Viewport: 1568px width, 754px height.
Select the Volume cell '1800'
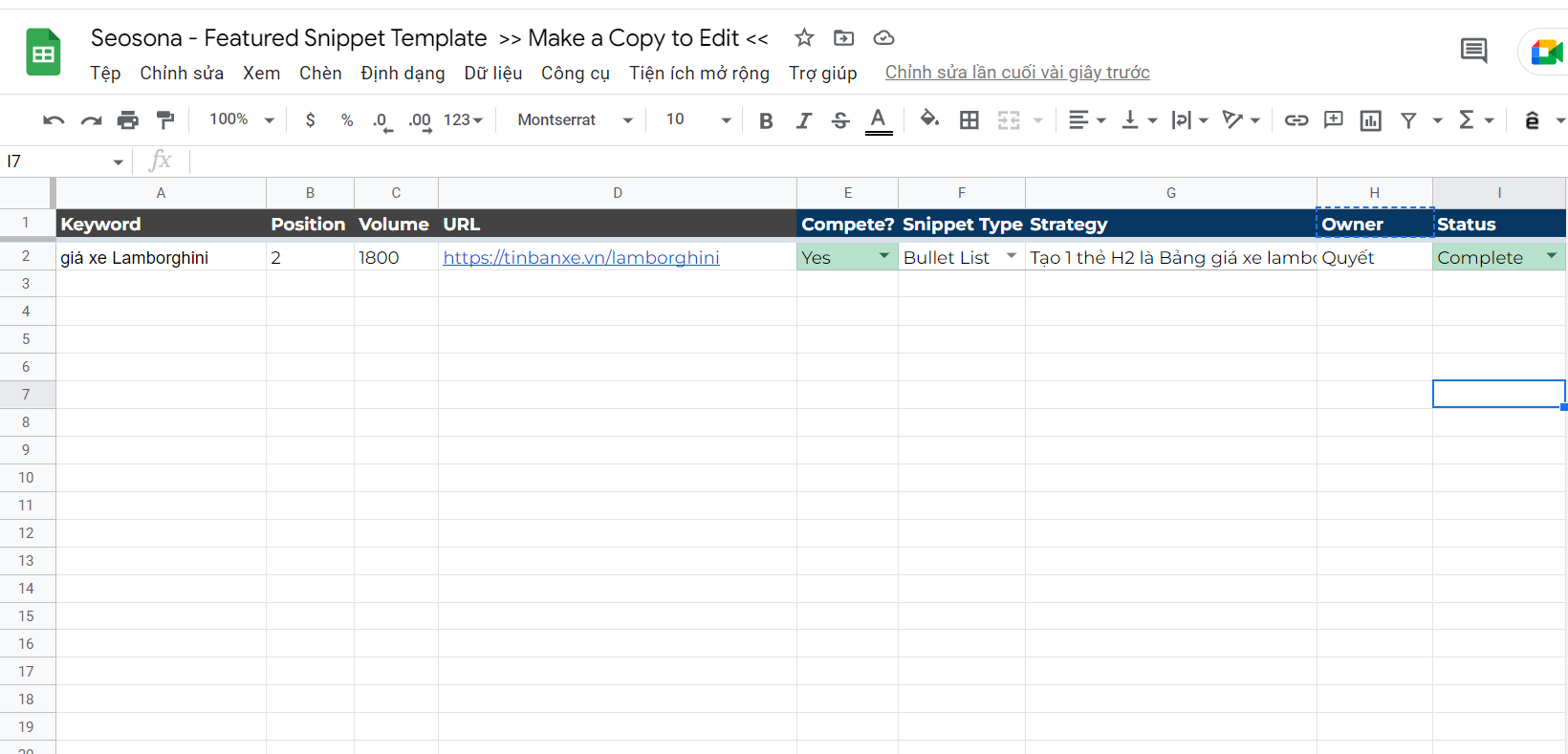[x=396, y=257]
